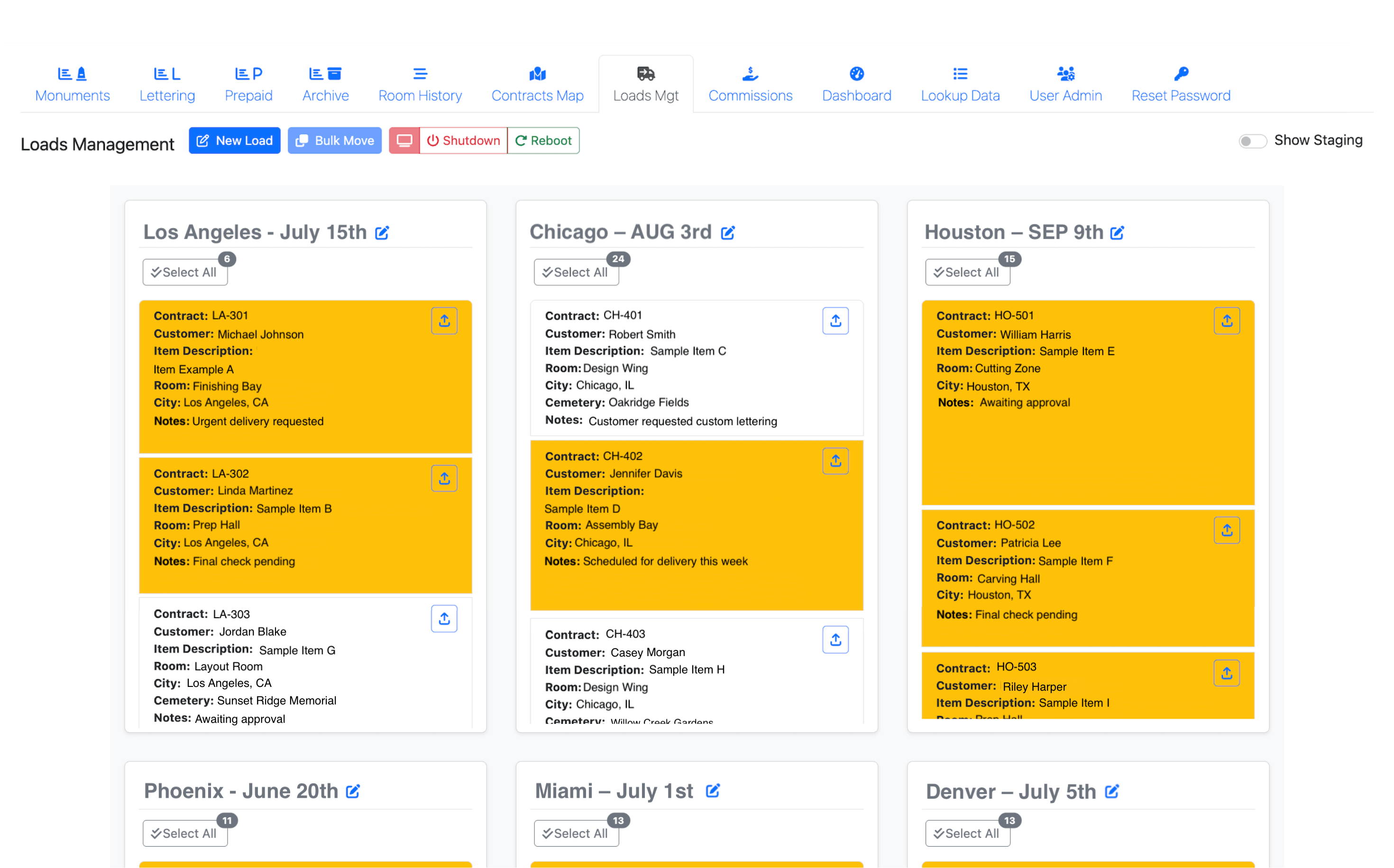Viewport: 1394px width, 868px height.
Task: Open Lookup Data via its list icon
Action: pyautogui.click(x=959, y=73)
